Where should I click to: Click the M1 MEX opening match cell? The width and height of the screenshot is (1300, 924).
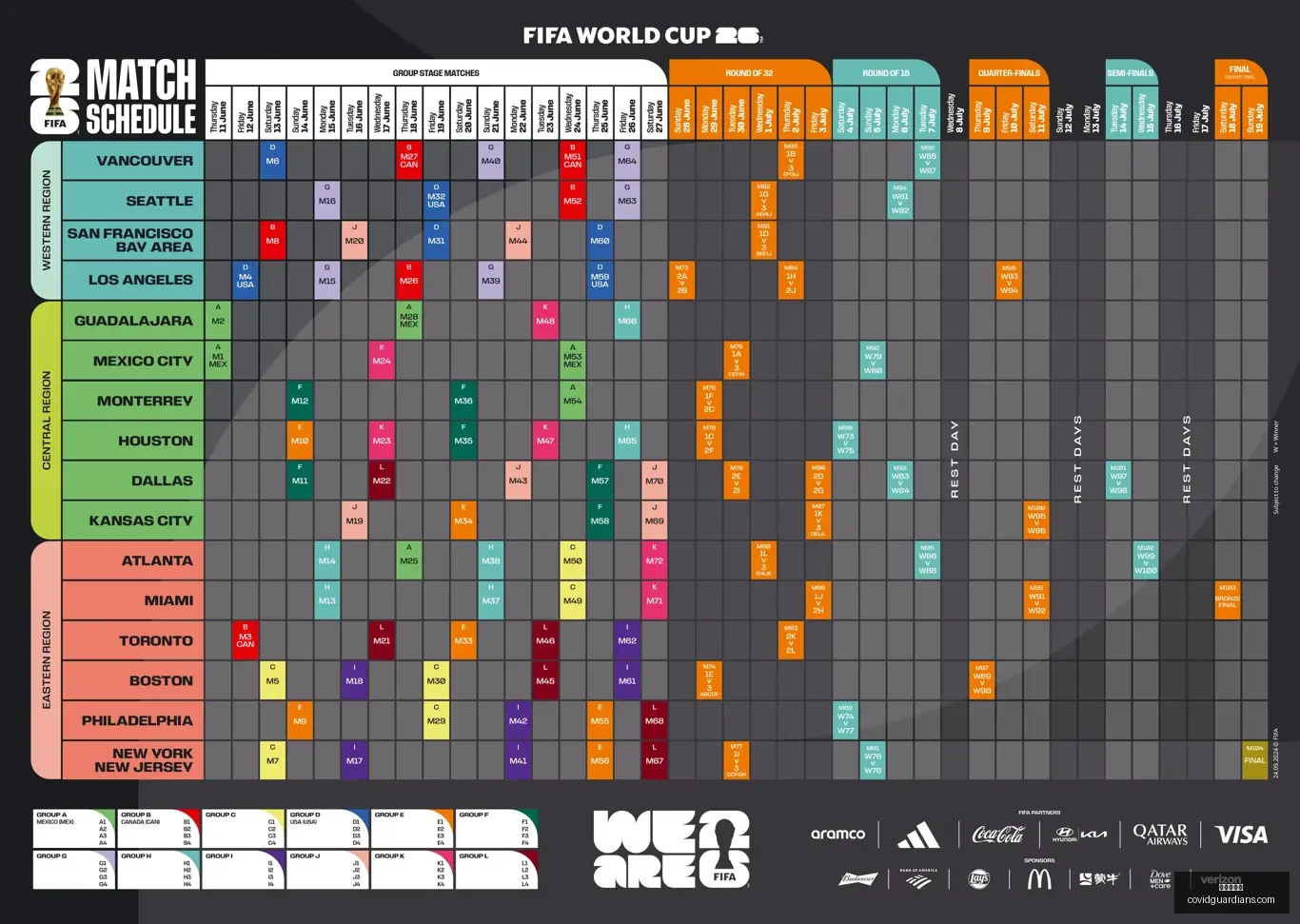click(x=218, y=361)
